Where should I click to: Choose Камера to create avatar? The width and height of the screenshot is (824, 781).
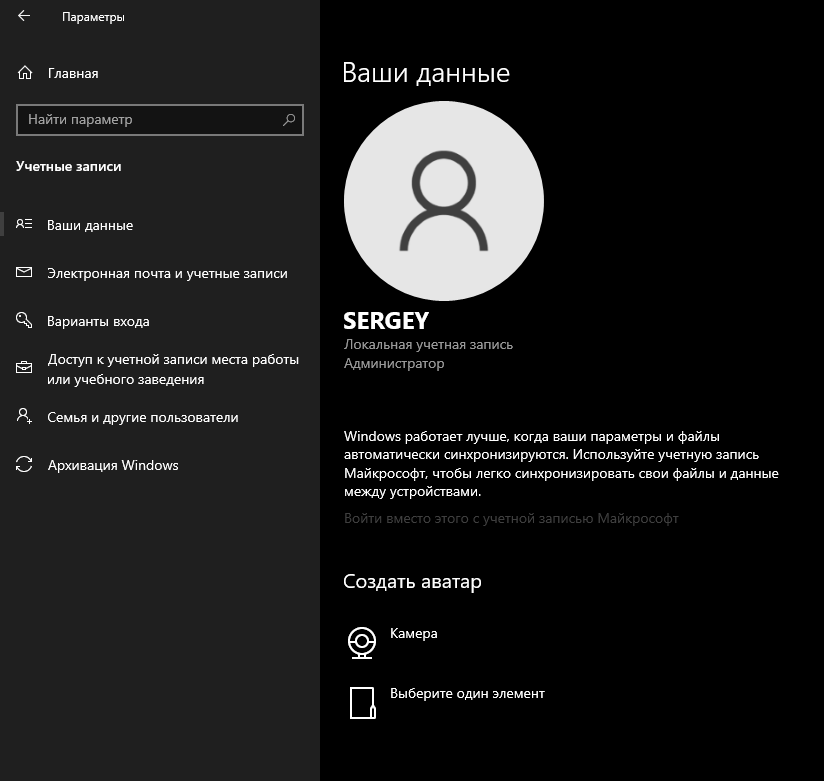pos(413,634)
